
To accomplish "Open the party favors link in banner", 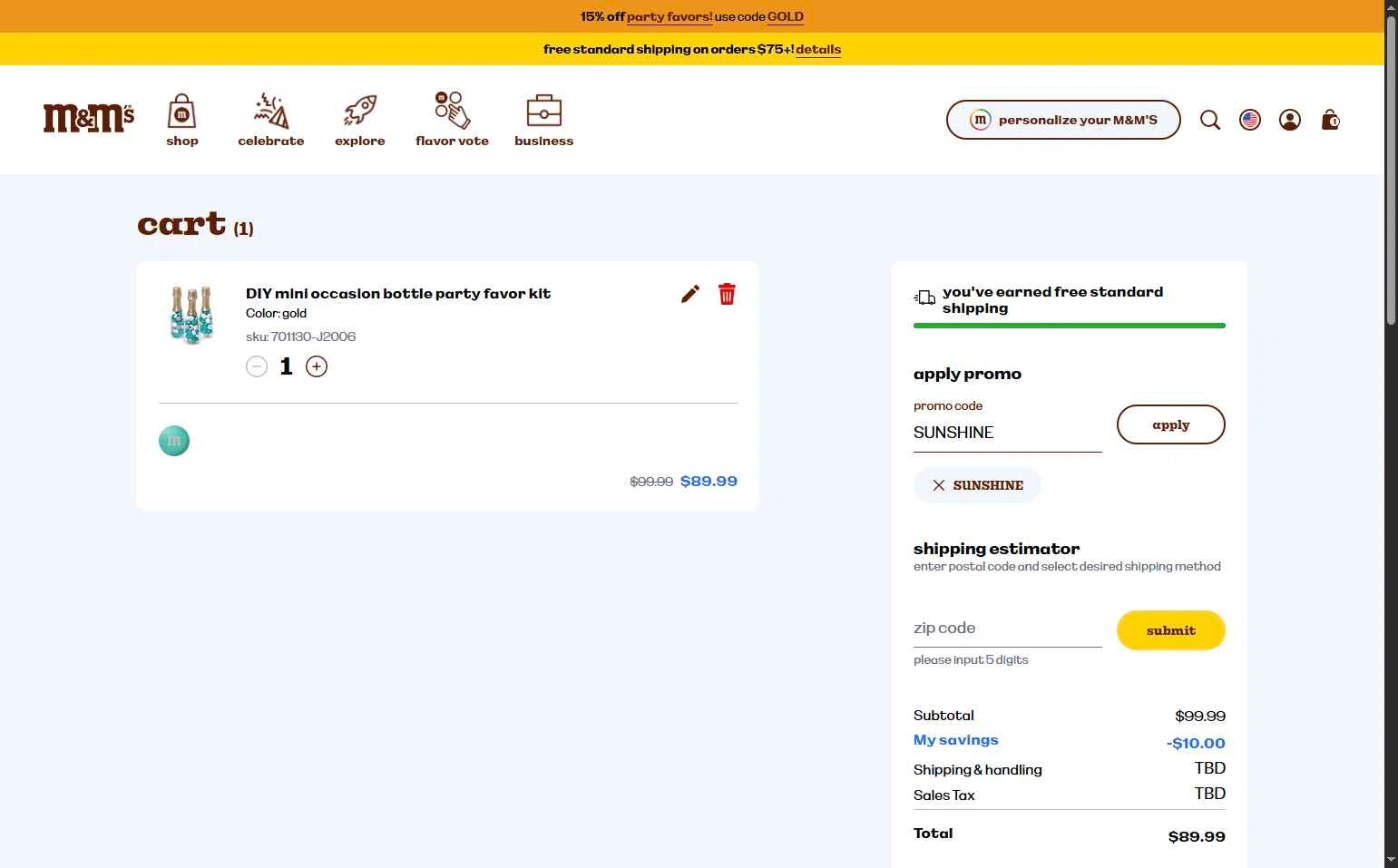I will point(670,16).
